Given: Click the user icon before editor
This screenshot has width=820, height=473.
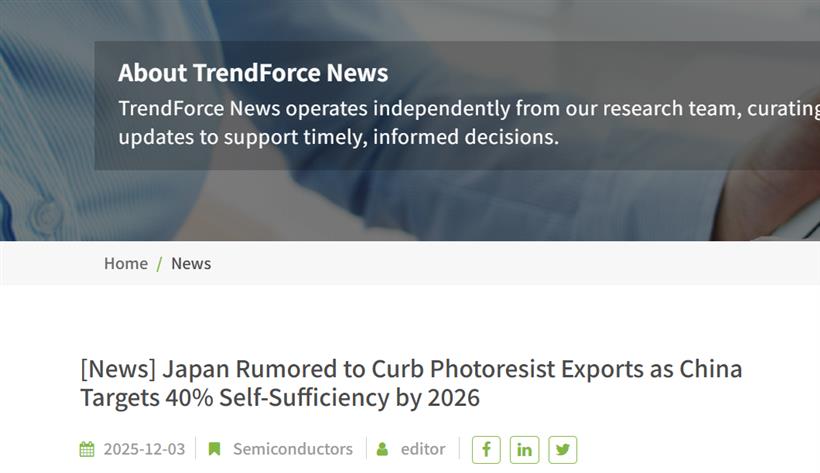Looking at the screenshot, I should click(x=382, y=449).
